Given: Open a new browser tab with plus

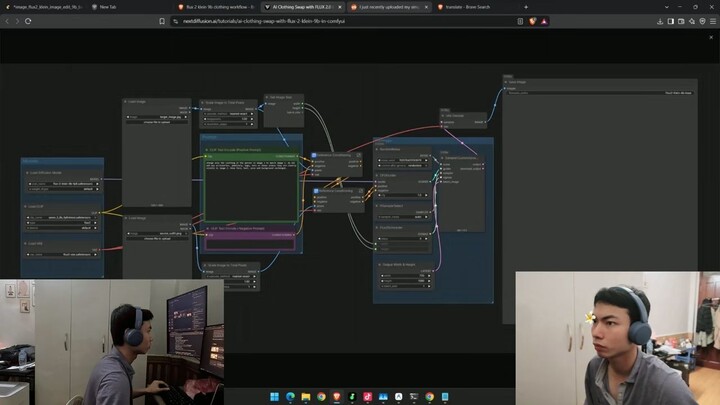Looking at the screenshot, I should 526,7.
